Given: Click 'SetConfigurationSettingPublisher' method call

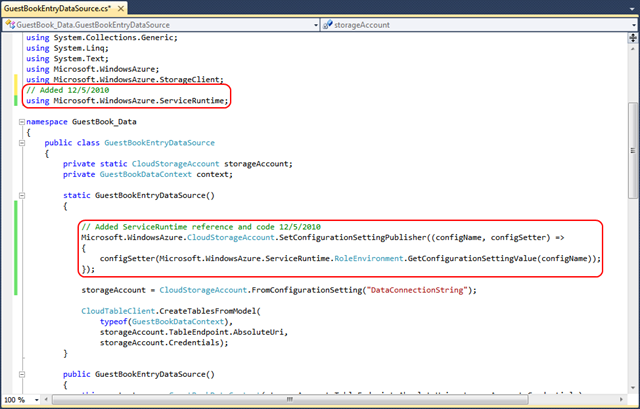Looking at the screenshot, I should [352, 238].
